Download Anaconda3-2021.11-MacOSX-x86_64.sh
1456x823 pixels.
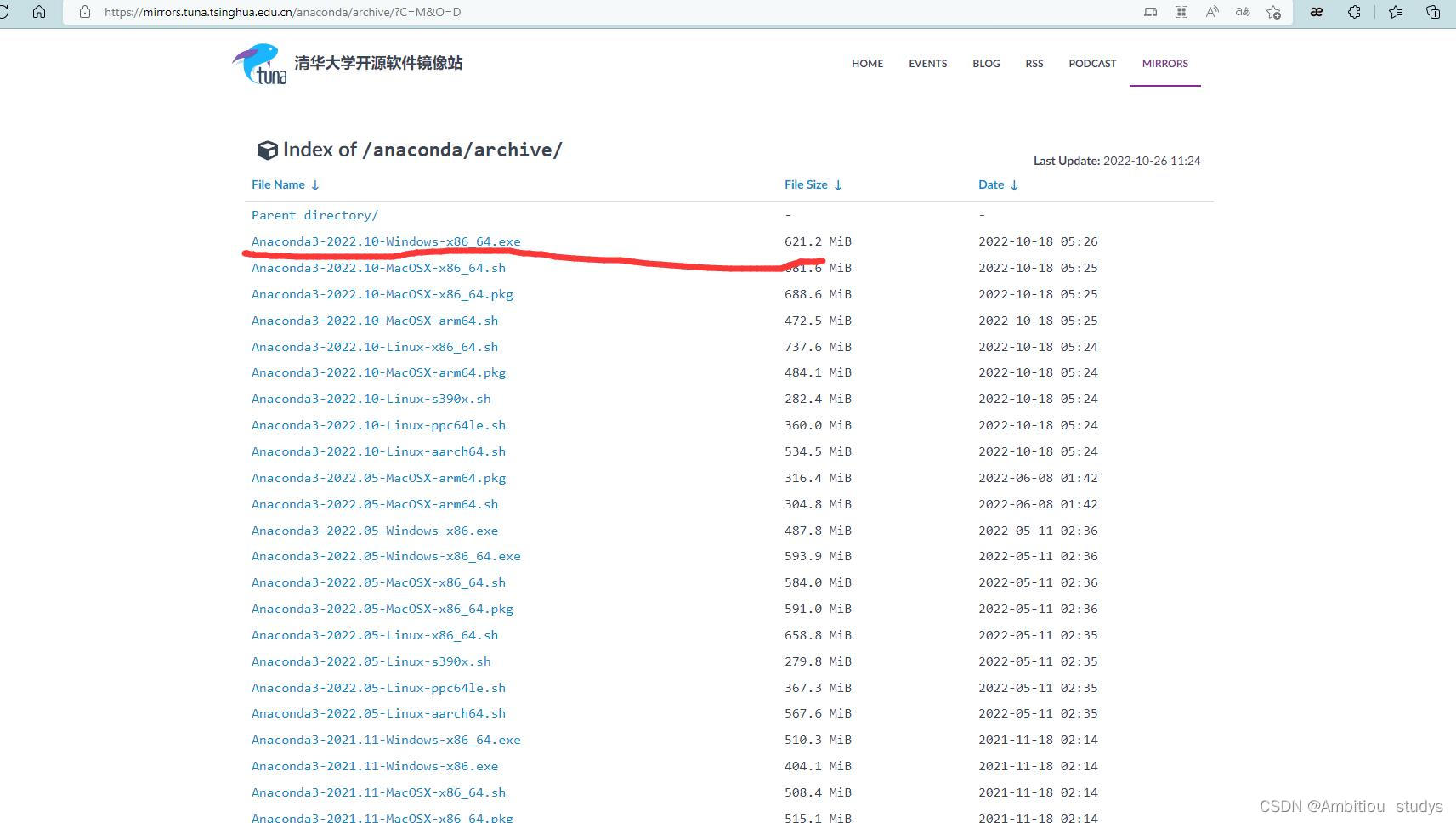coord(378,792)
